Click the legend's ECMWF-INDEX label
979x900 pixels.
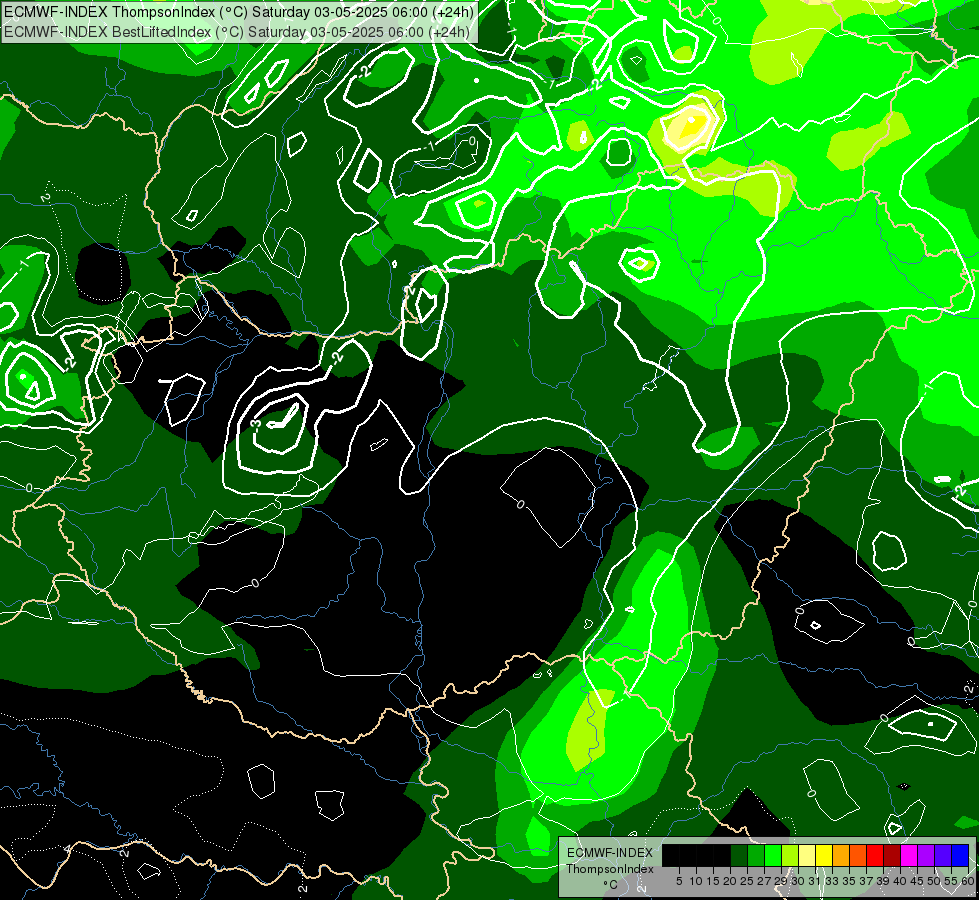tap(610, 853)
